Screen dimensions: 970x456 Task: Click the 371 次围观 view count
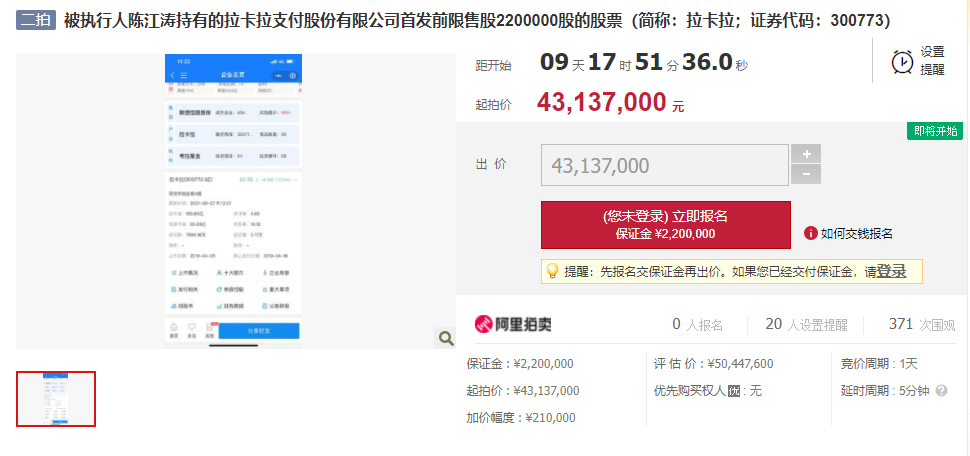tap(922, 324)
